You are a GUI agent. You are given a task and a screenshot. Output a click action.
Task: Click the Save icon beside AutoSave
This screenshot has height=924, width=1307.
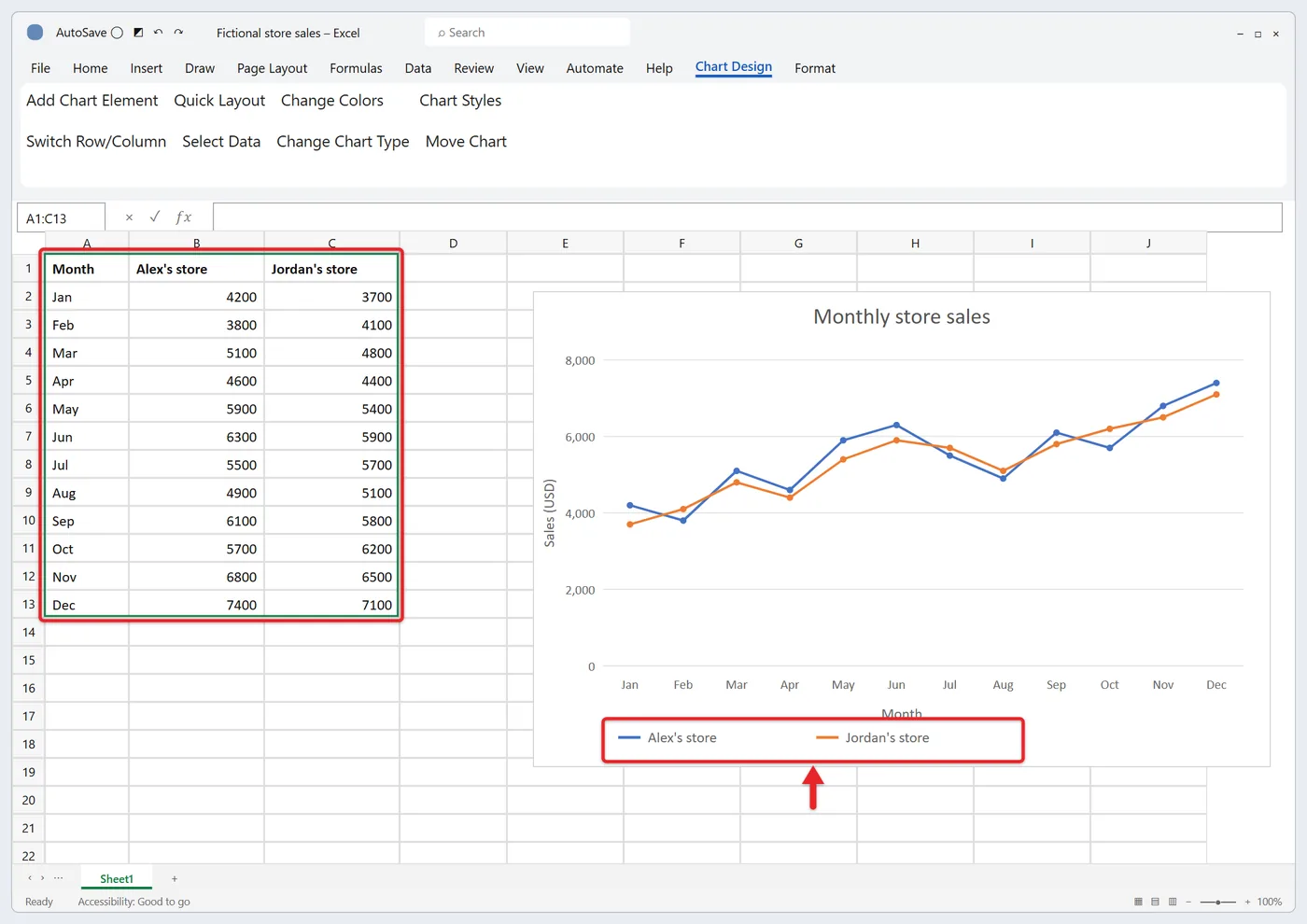138,33
